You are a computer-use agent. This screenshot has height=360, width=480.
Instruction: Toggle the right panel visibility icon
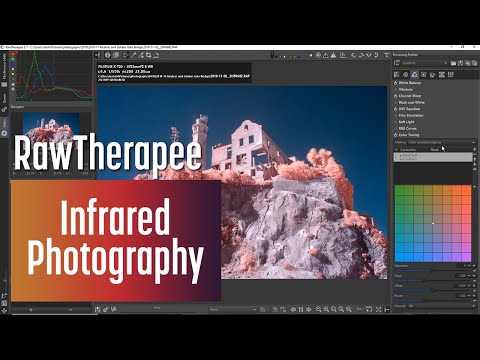coord(387,309)
